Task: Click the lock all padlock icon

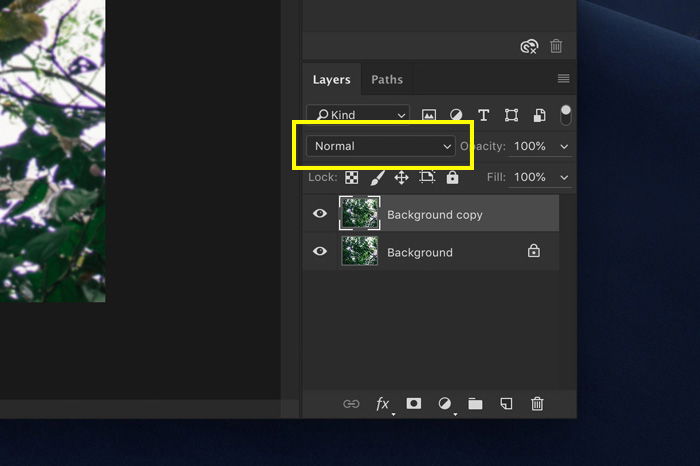Action: pos(452,177)
